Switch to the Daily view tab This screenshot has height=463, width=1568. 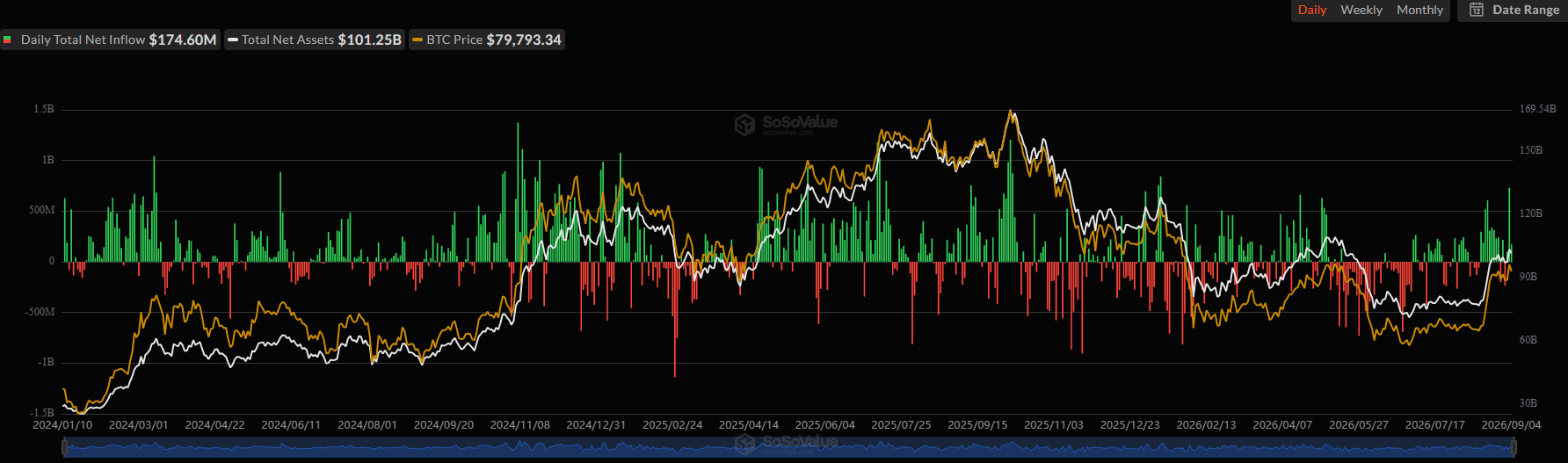tap(1311, 10)
